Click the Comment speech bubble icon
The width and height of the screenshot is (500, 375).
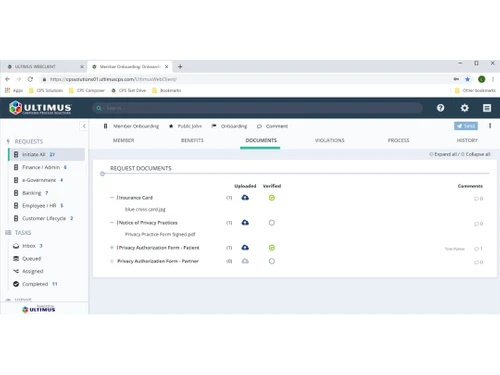pos(259,126)
